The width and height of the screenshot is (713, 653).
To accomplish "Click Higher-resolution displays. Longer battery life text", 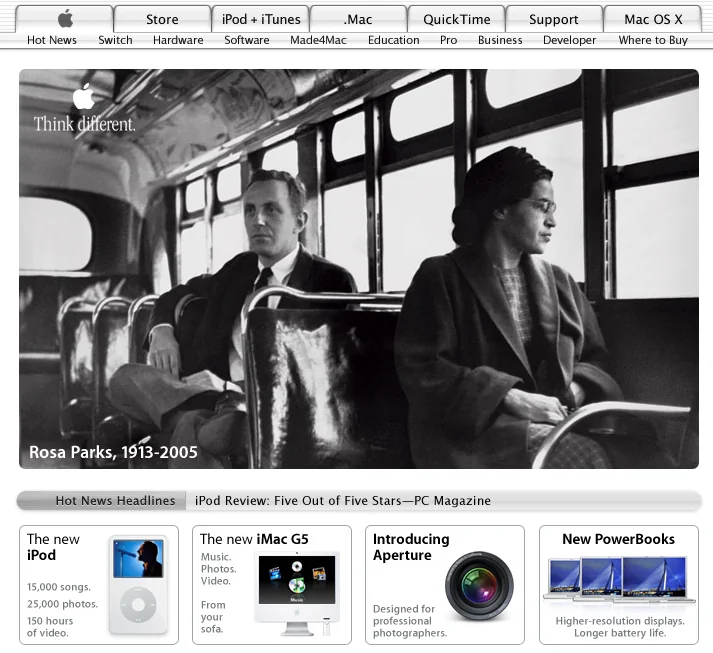I will (620, 627).
